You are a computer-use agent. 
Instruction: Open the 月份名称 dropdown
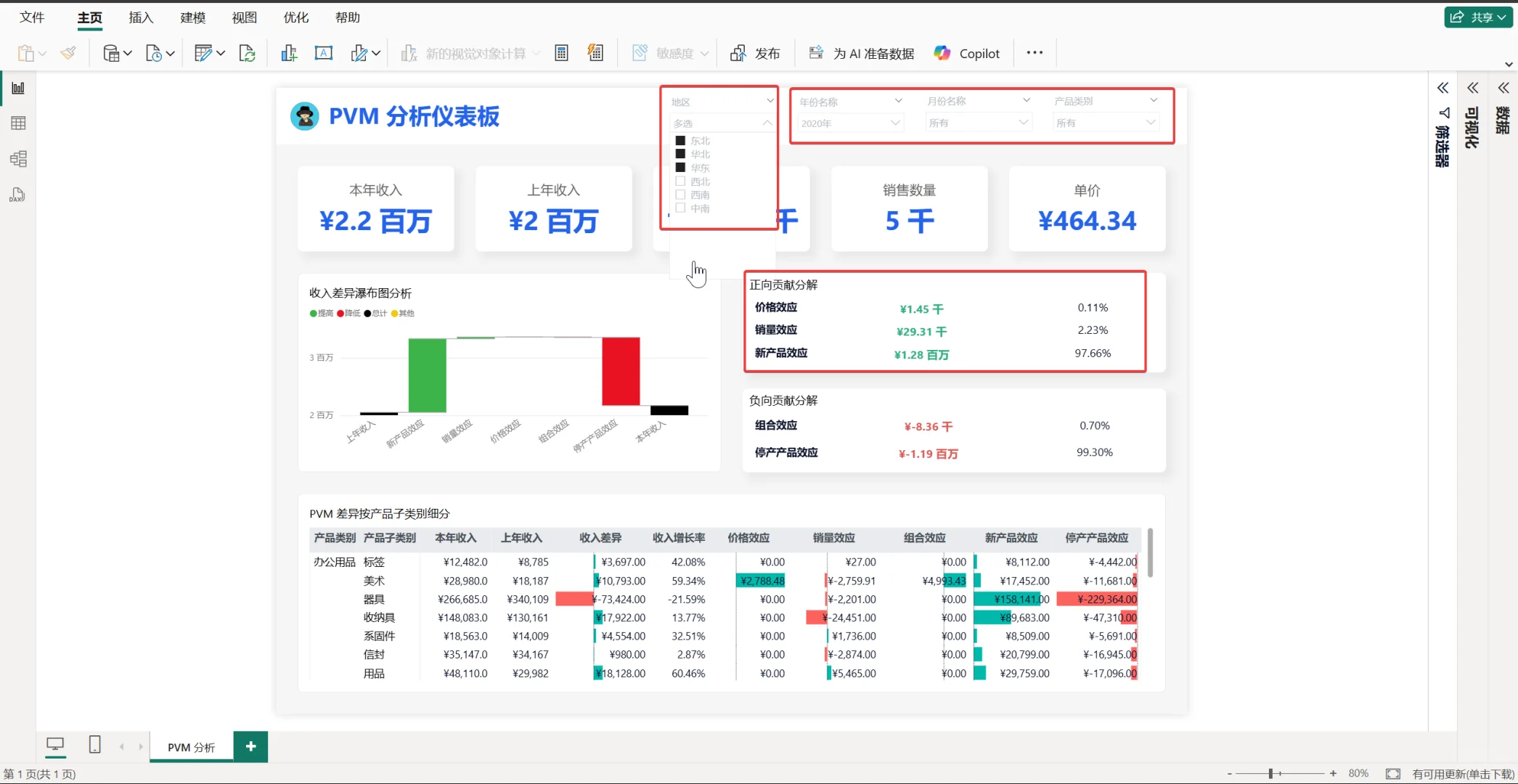pos(1025,100)
